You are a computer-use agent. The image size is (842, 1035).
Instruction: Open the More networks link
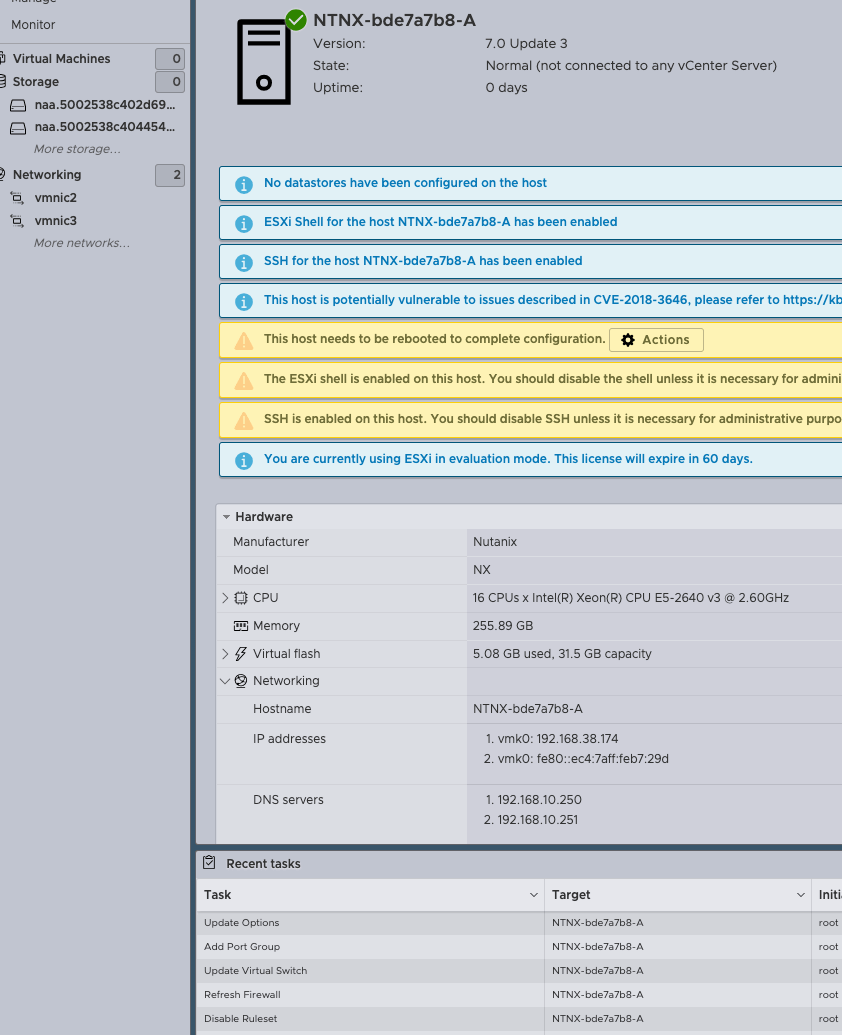tap(81, 243)
